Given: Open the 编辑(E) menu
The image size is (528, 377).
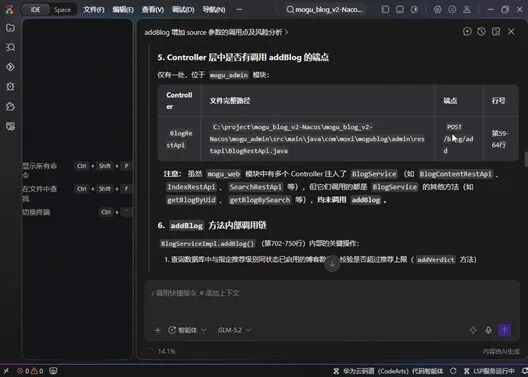Looking at the screenshot, I should [x=123, y=10].
